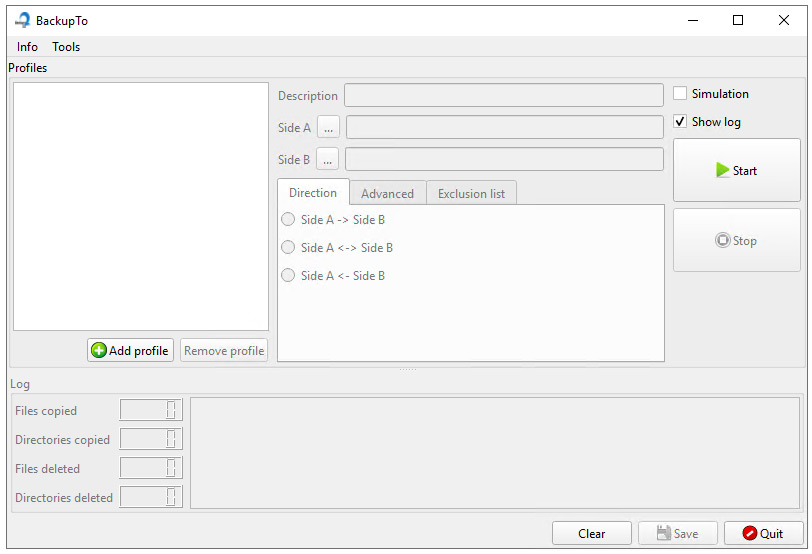
Task: Browse for Side B folder
Action: click(327, 159)
